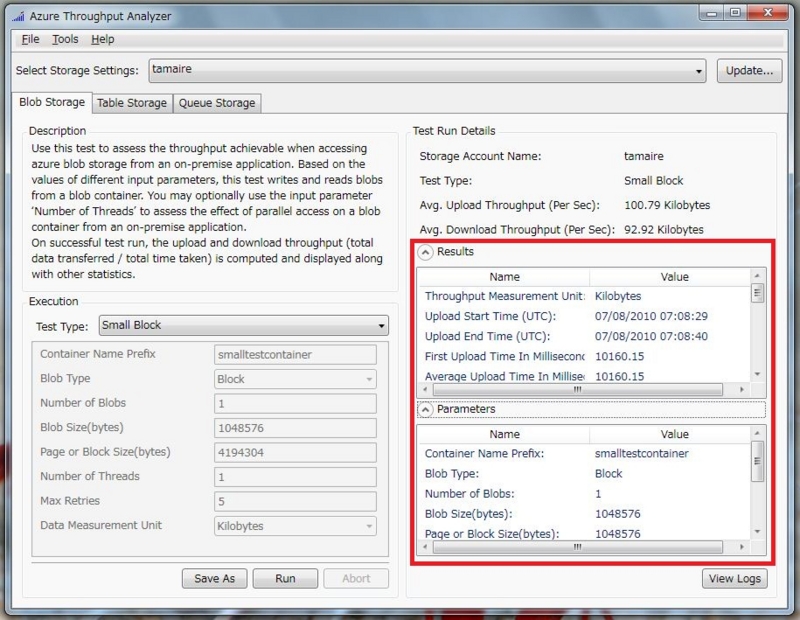Image resolution: width=800 pixels, height=620 pixels.
Task: Collapse the Parameters section
Action: (425, 409)
